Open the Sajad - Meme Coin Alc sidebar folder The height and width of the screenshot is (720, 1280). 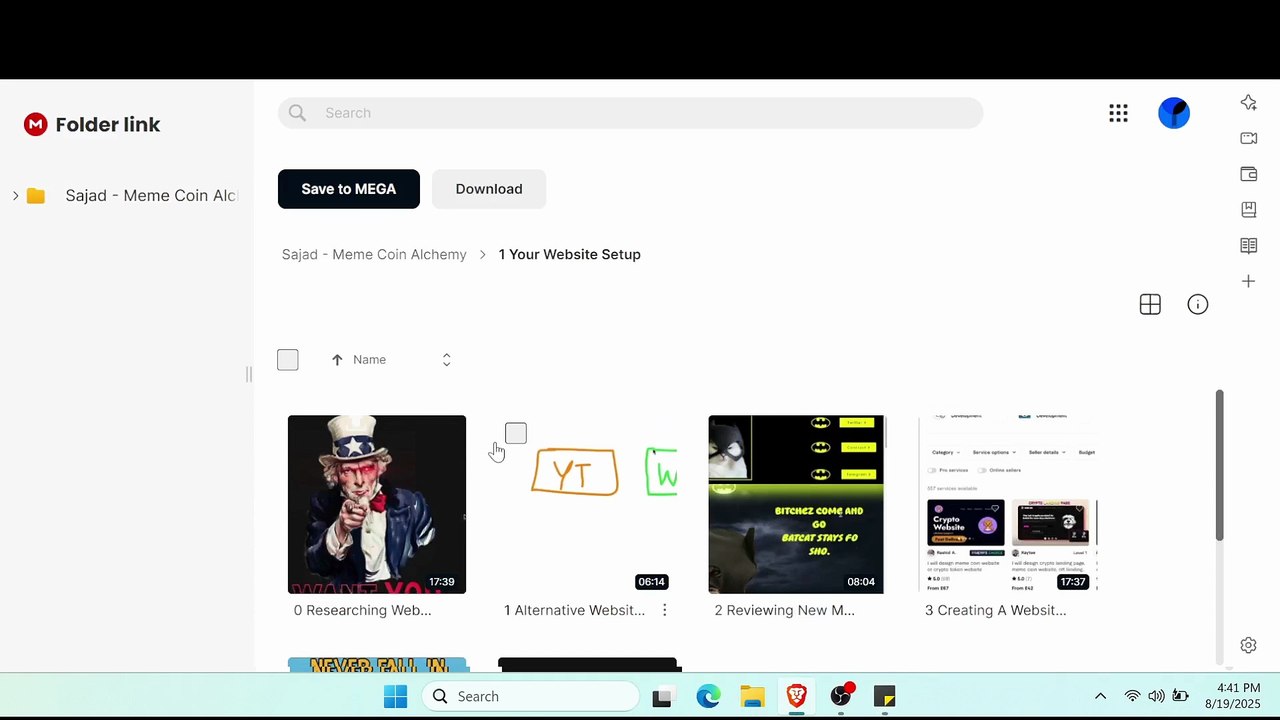(150, 196)
